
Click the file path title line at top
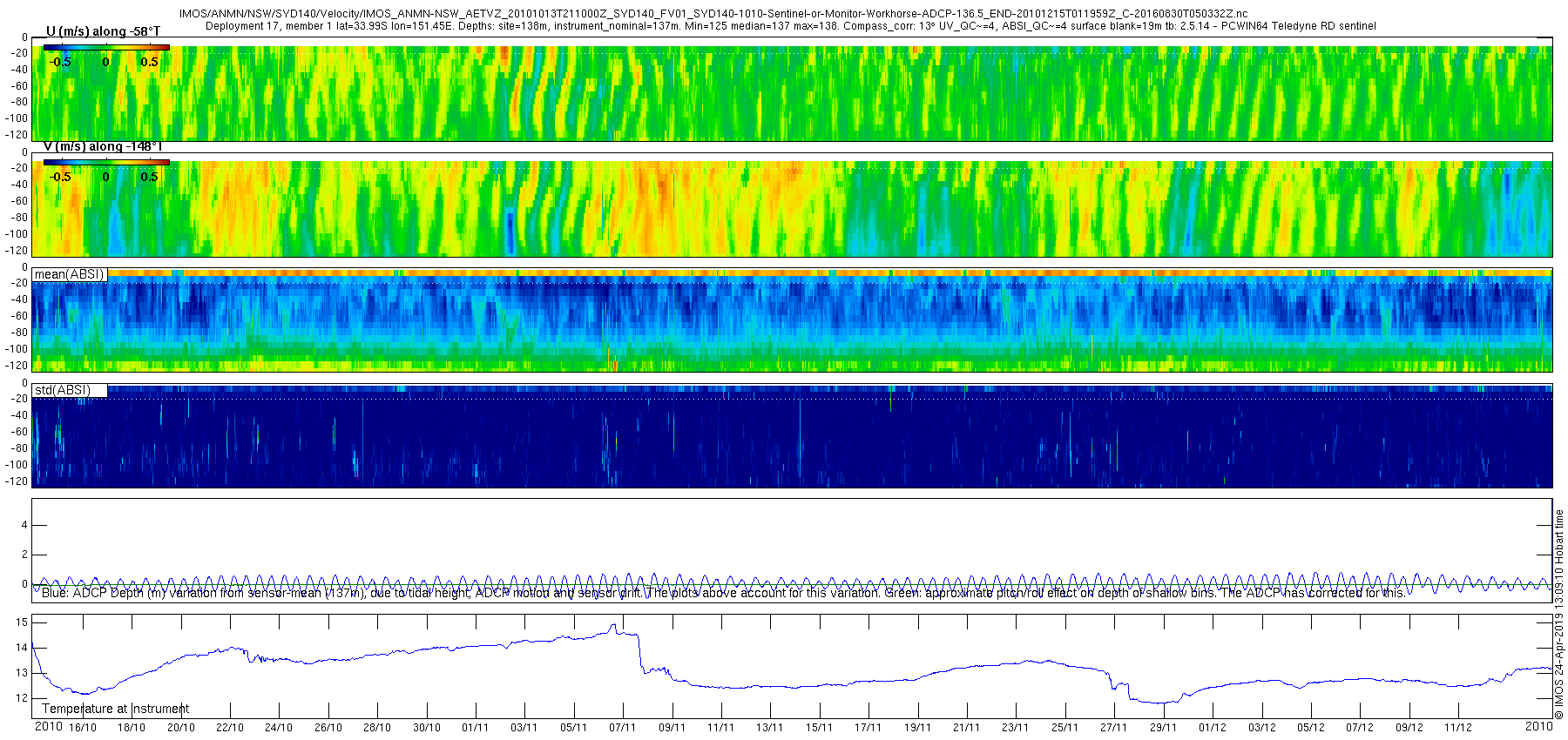pos(713,14)
